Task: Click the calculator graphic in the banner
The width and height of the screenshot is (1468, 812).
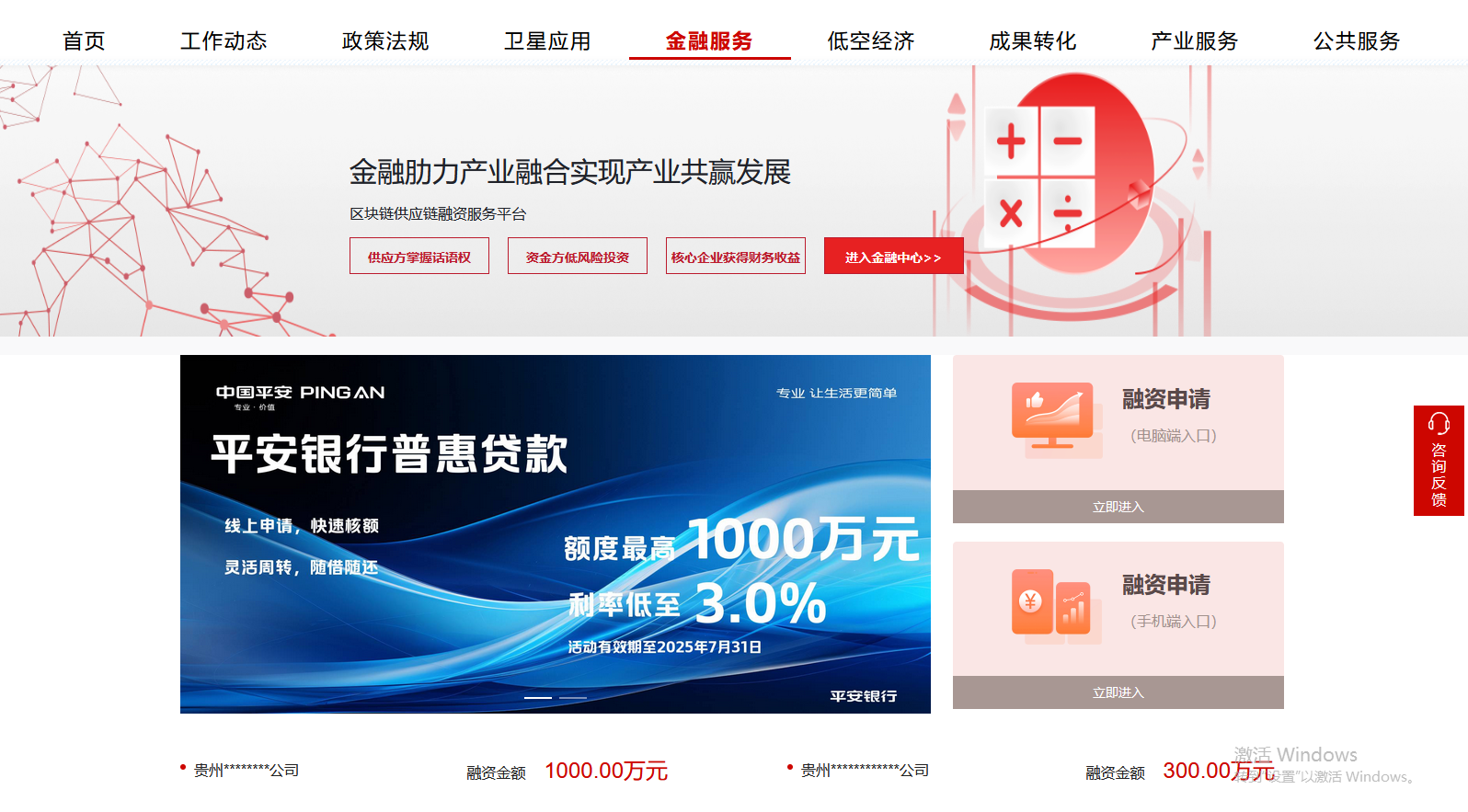Action: click(x=1039, y=177)
